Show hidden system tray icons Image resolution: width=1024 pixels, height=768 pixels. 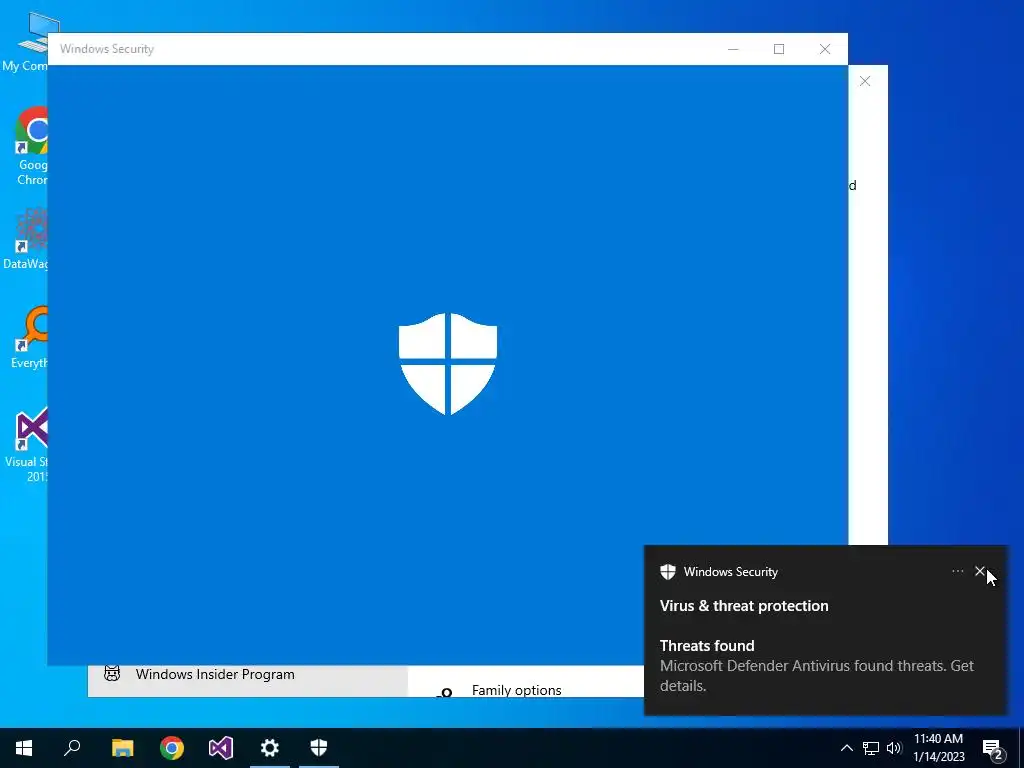846,748
